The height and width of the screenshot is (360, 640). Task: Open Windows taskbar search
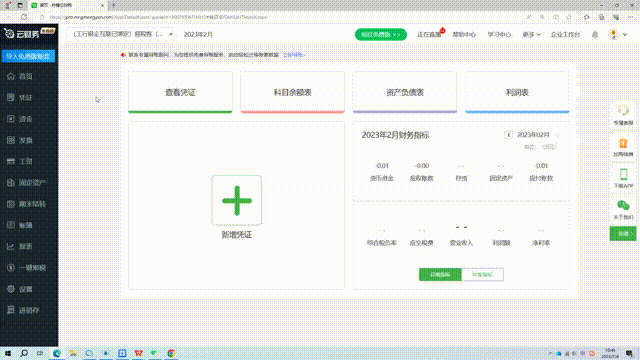[24, 353]
